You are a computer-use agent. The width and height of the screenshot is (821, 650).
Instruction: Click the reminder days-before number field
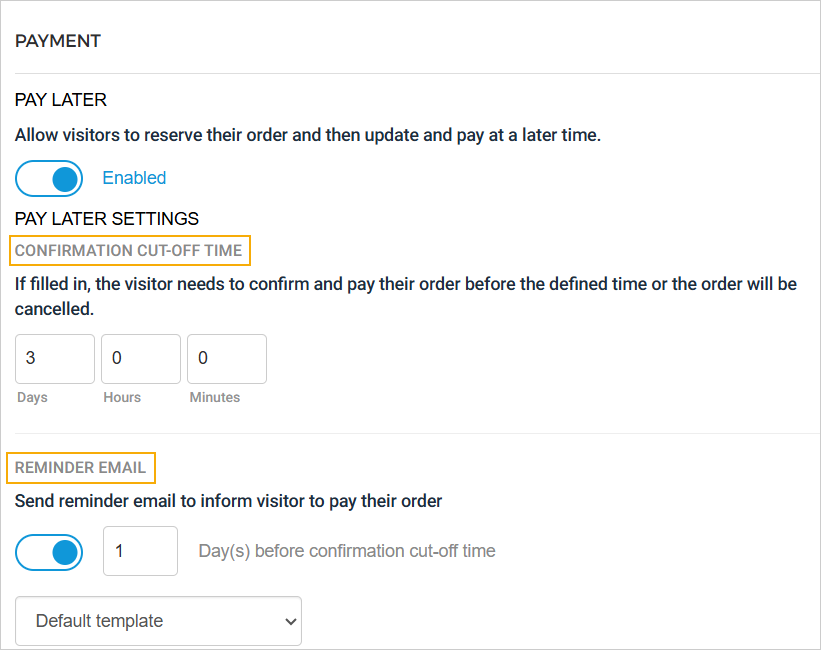(140, 551)
